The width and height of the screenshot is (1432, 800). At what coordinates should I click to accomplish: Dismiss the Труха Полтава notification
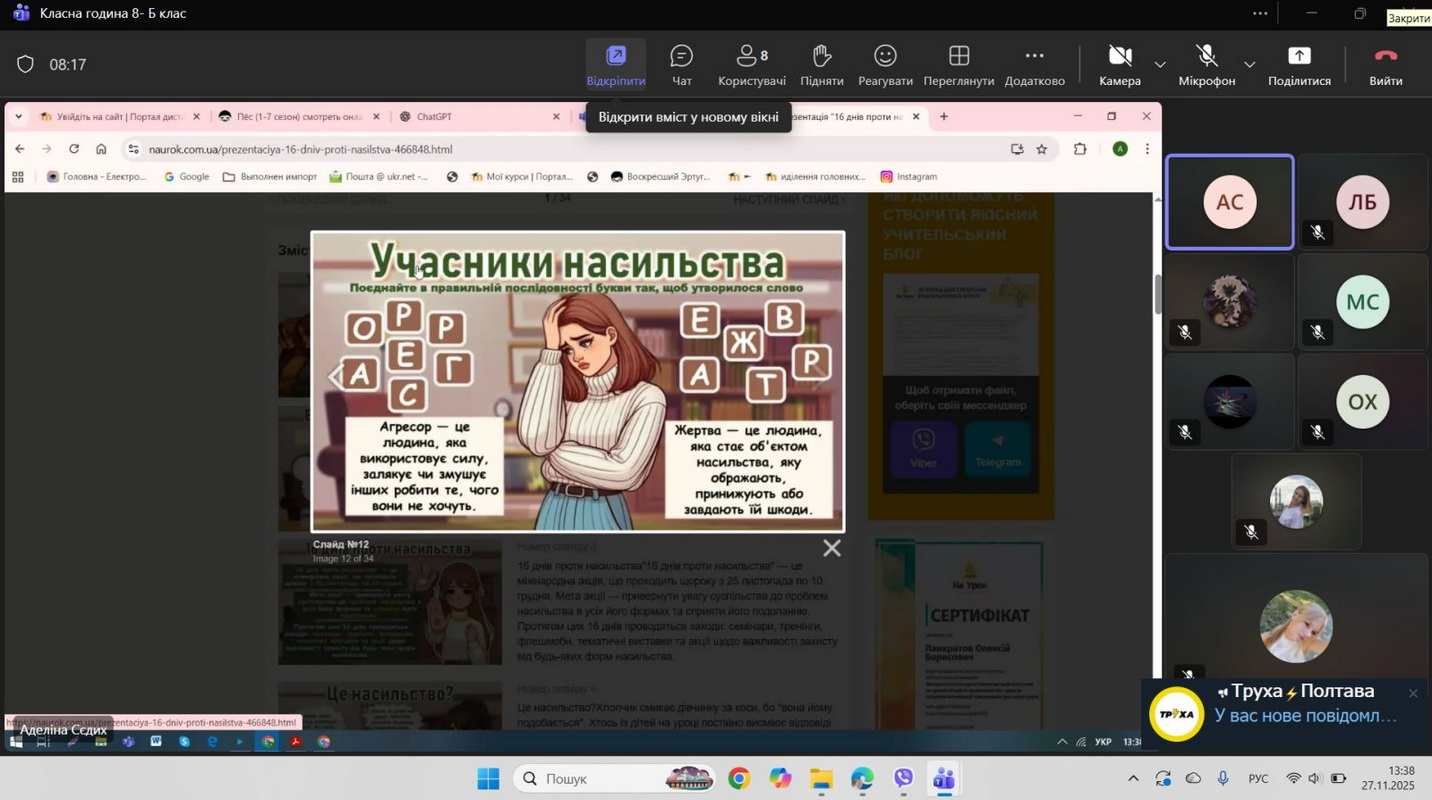tap(1412, 693)
